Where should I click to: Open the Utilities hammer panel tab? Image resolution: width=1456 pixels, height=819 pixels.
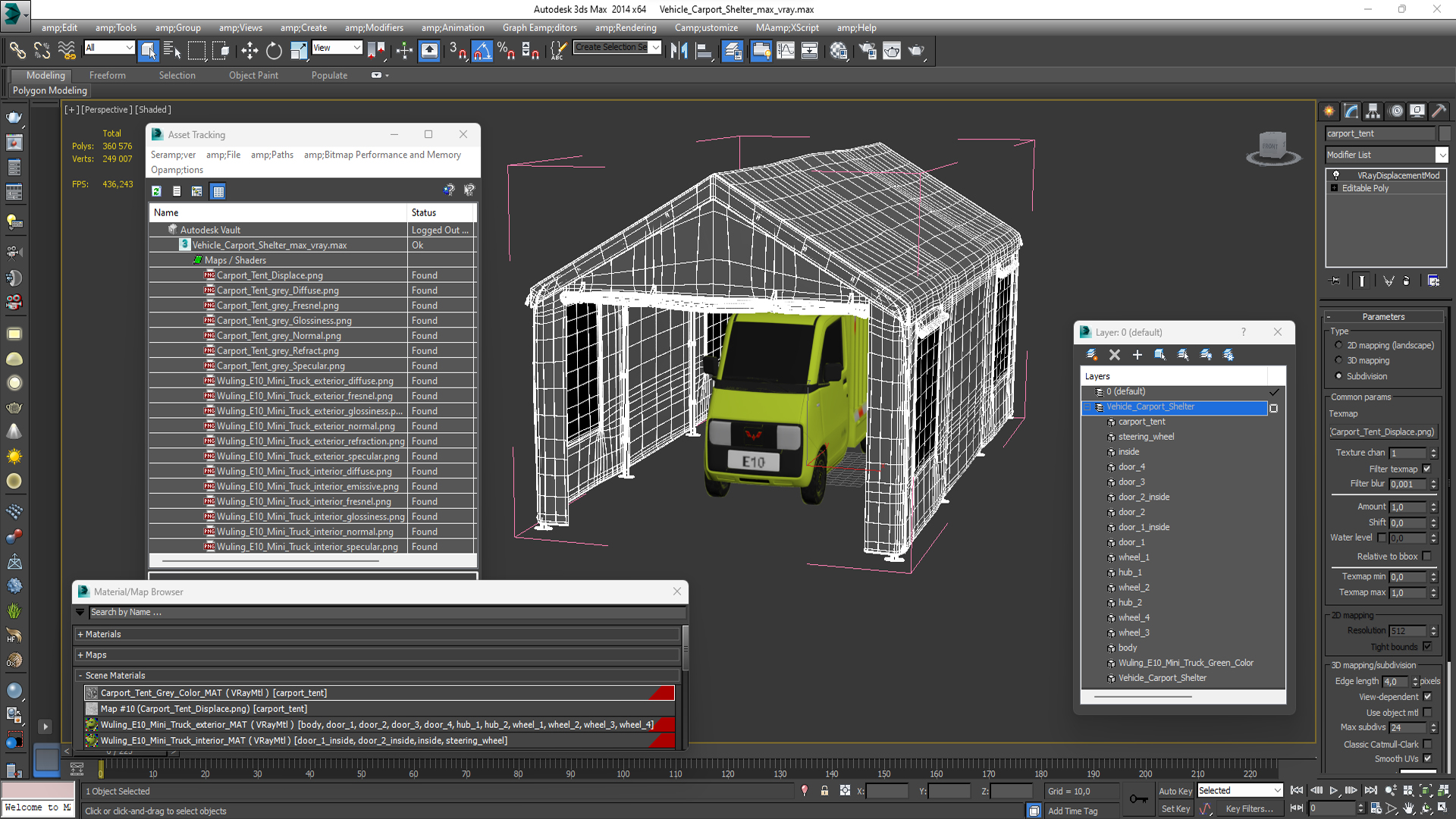pyautogui.click(x=1439, y=111)
